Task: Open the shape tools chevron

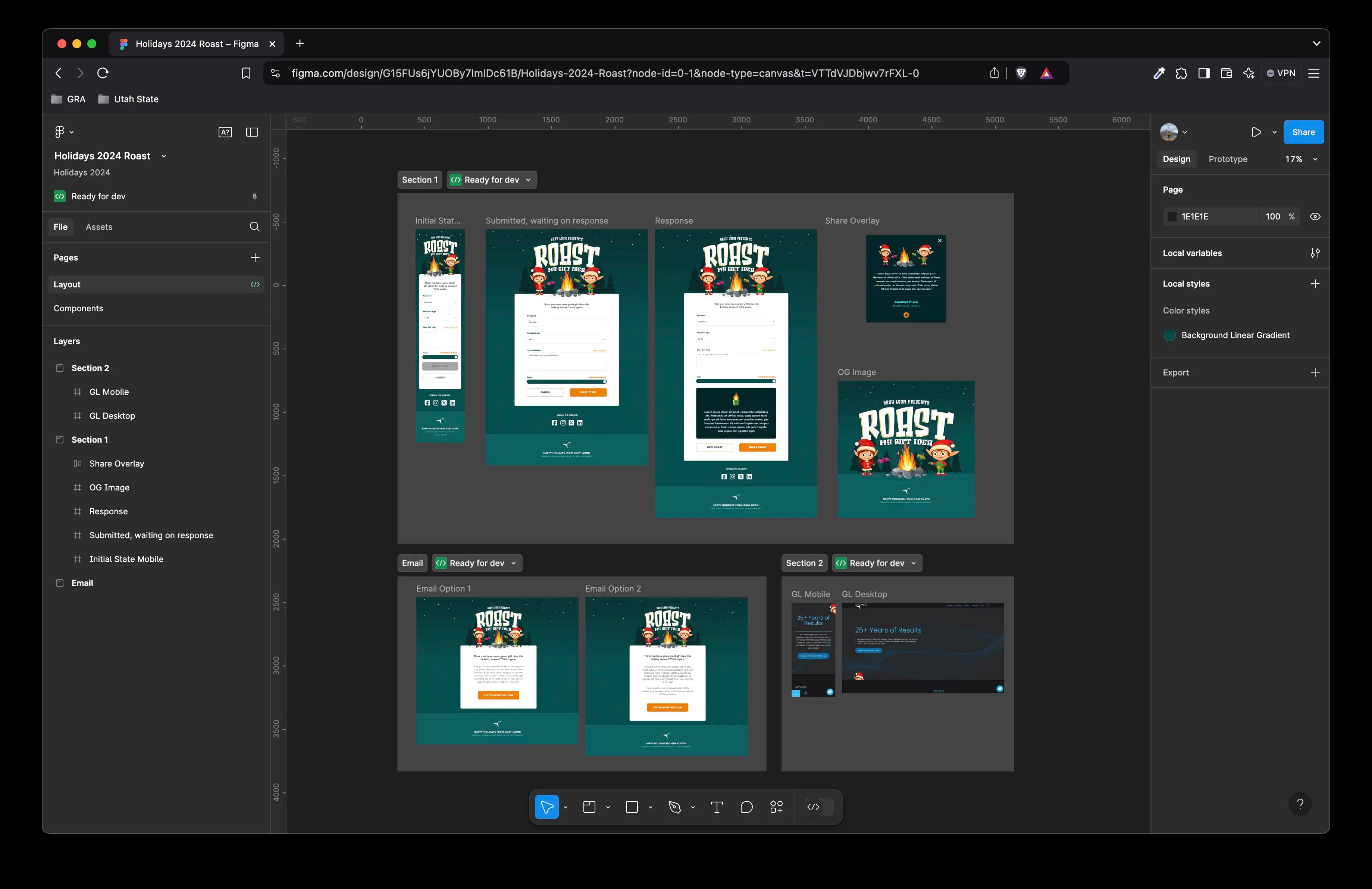Action: tap(650, 807)
